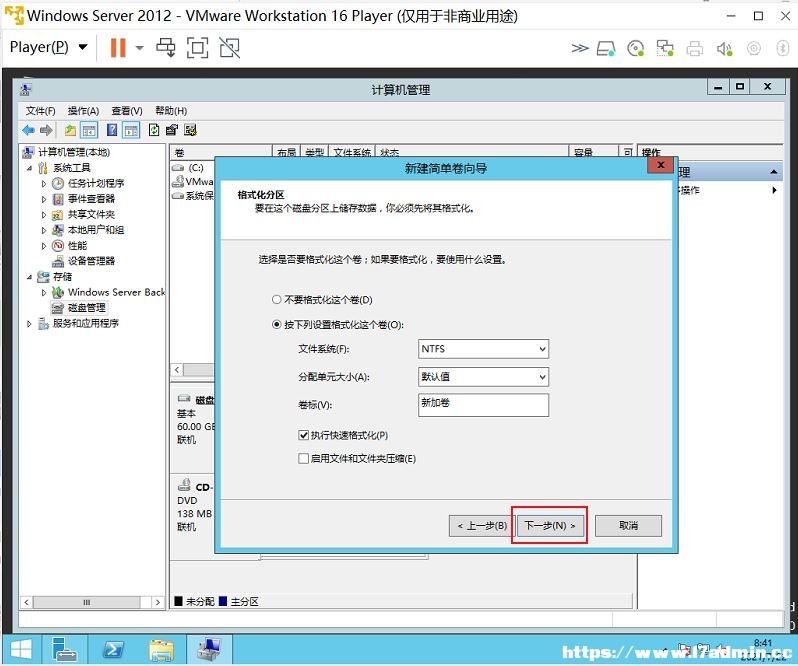Screen dimensions: 798x666
Task: Collapse the 系统工具 tree node
Action: coord(29,168)
